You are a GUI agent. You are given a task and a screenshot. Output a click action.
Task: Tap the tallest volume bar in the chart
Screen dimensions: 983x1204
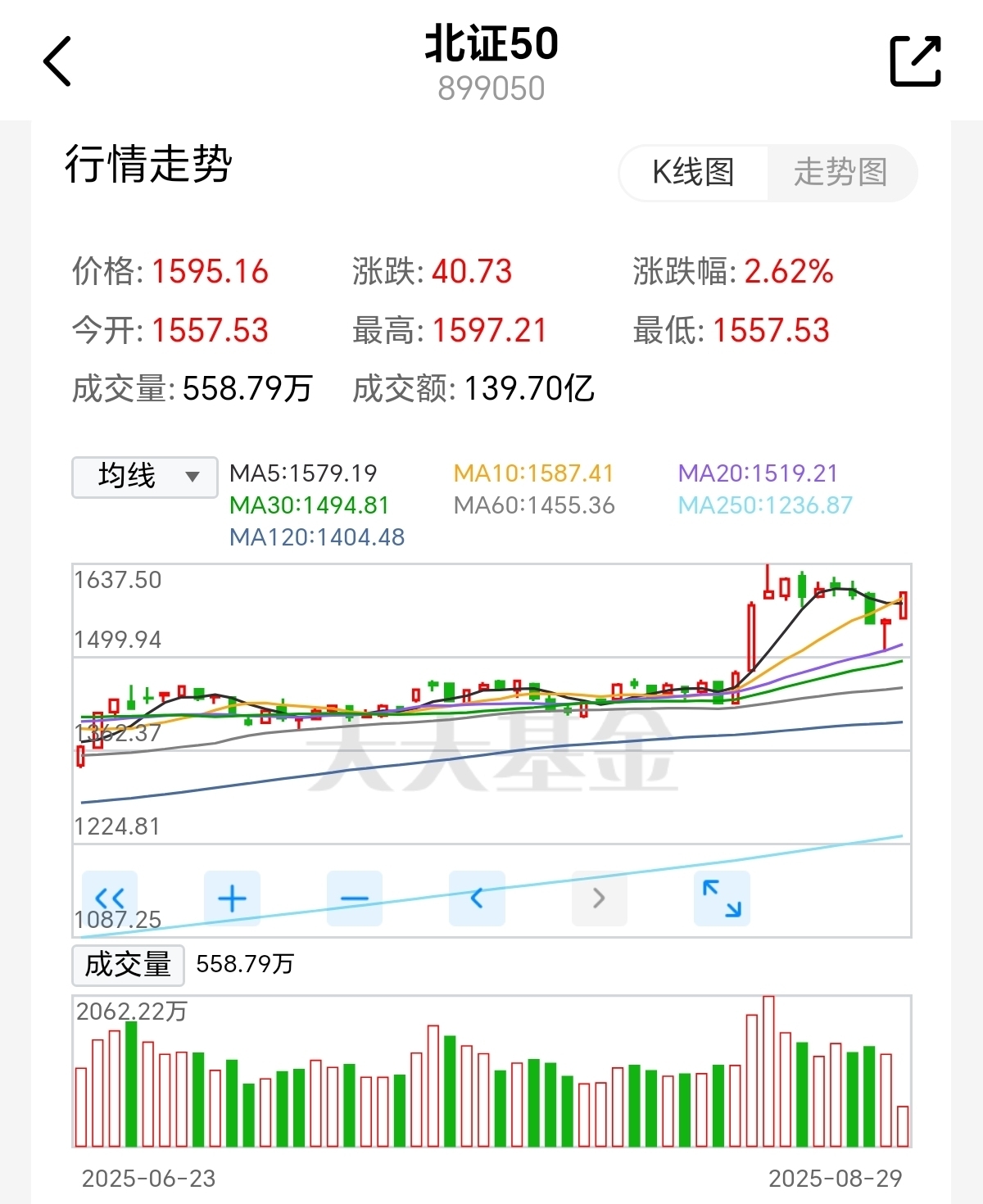click(x=768, y=1071)
